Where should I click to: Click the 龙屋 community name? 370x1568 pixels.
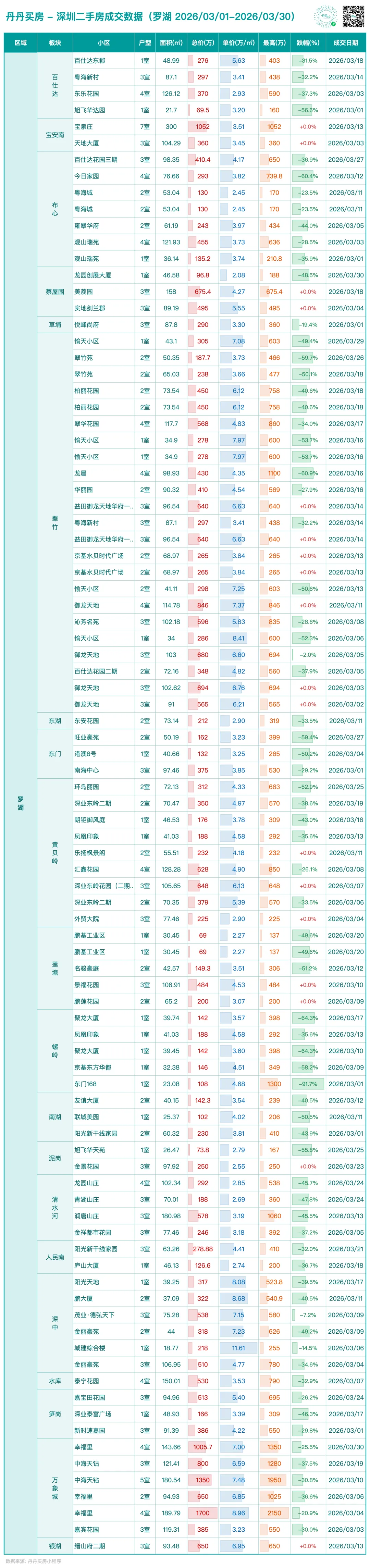pyautogui.click(x=80, y=473)
